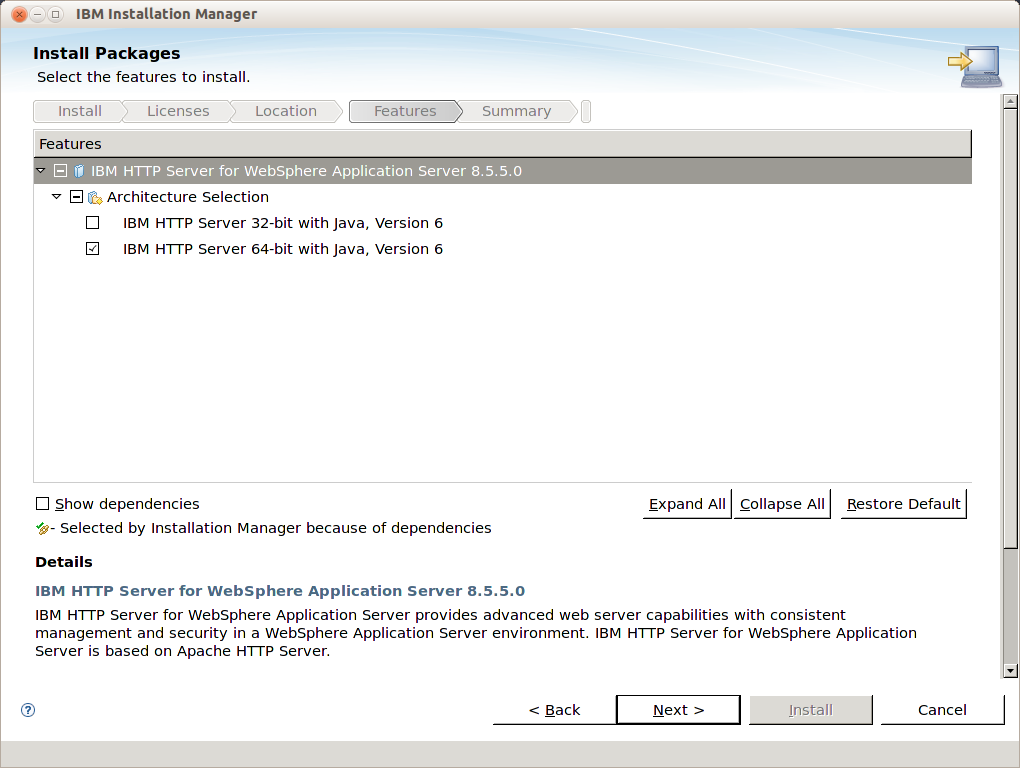Click the IBM HTTP Server package icon

(79, 171)
